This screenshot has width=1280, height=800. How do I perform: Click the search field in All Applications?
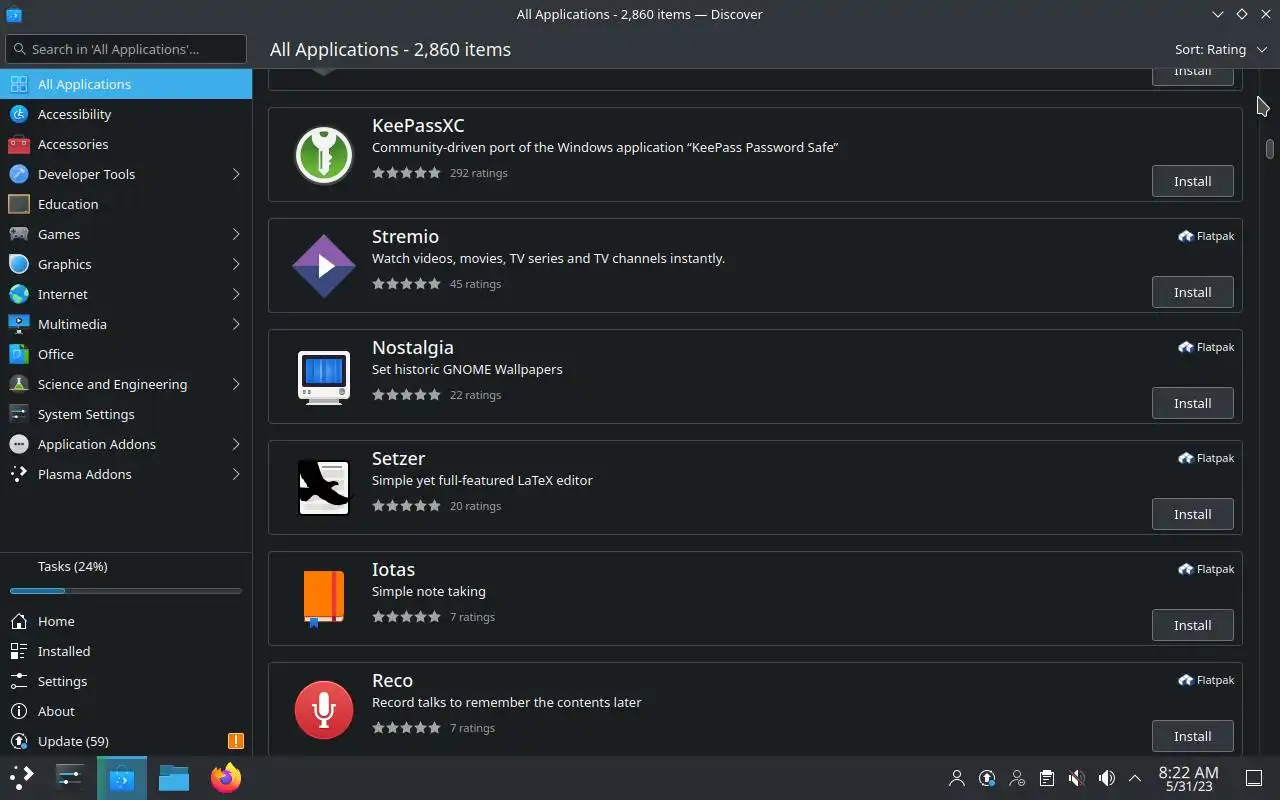coord(126,49)
